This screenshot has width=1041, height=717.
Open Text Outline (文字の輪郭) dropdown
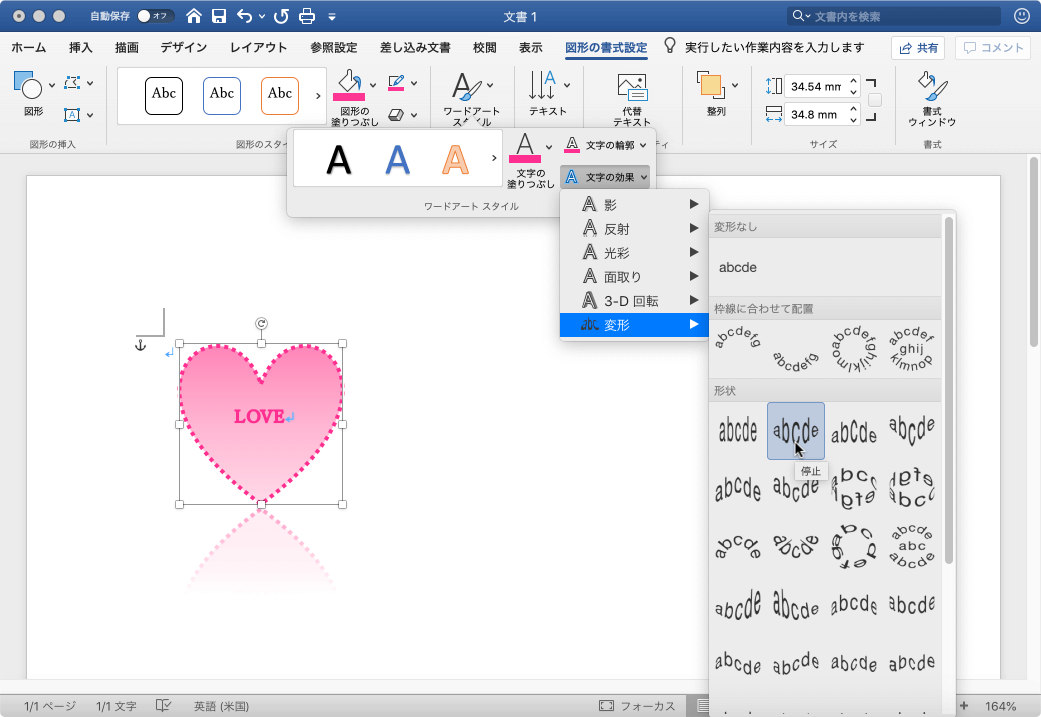point(605,145)
